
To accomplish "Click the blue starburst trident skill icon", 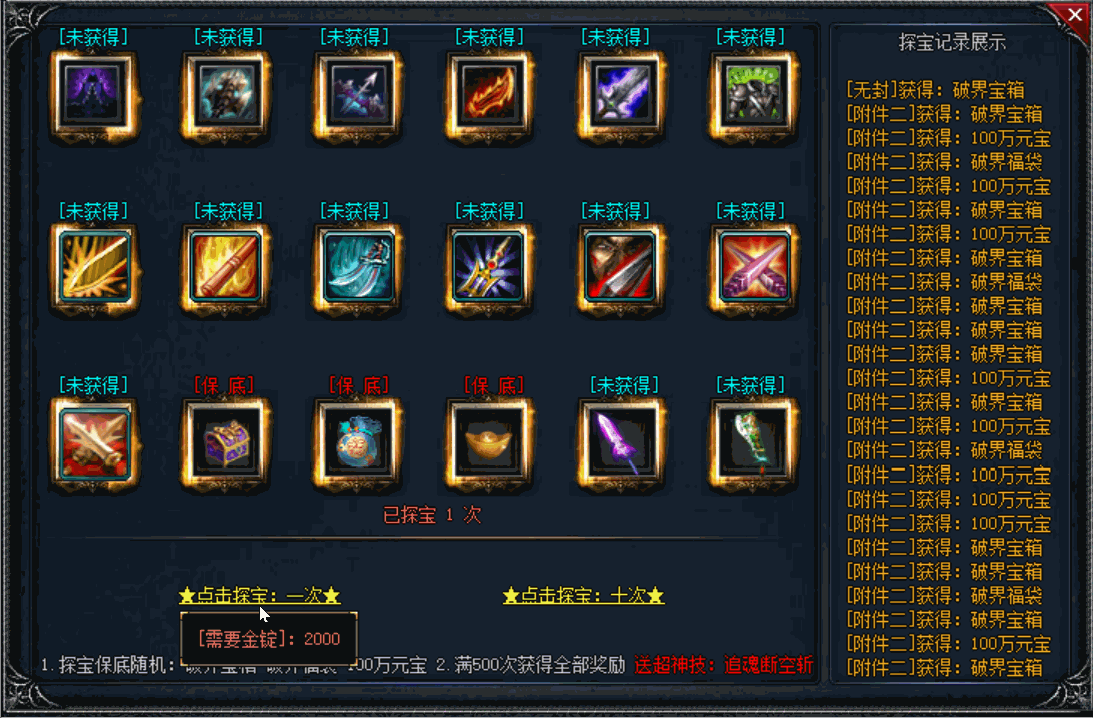I will point(489,267).
